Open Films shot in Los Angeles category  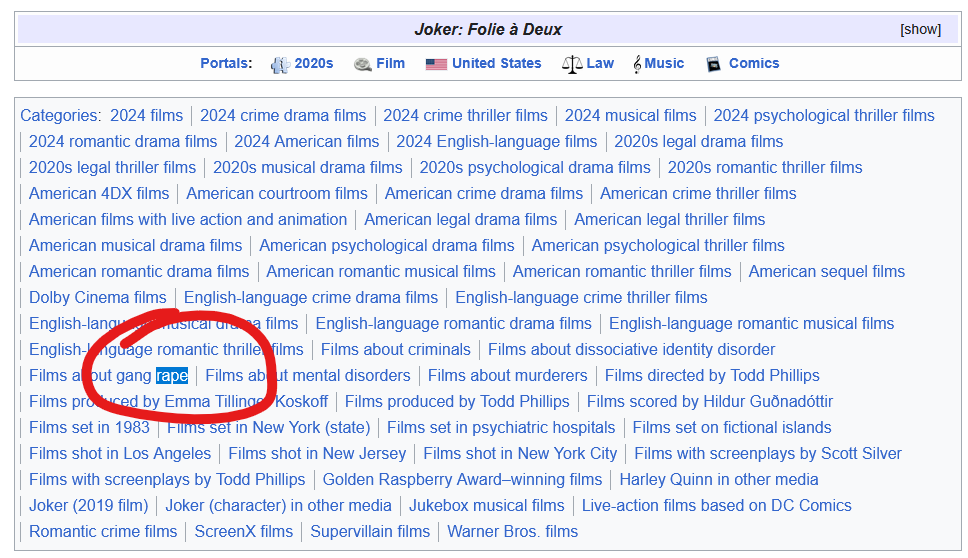pyautogui.click(x=120, y=452)
